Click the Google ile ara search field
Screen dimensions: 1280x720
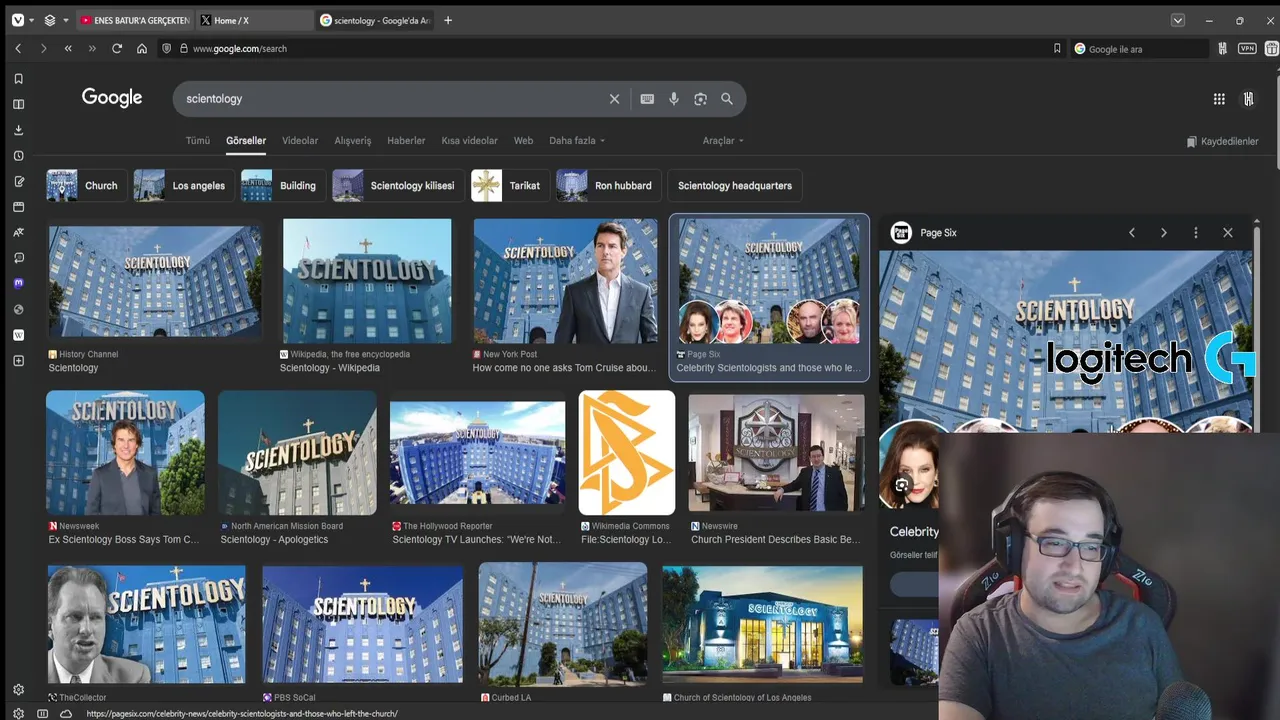1140,48
